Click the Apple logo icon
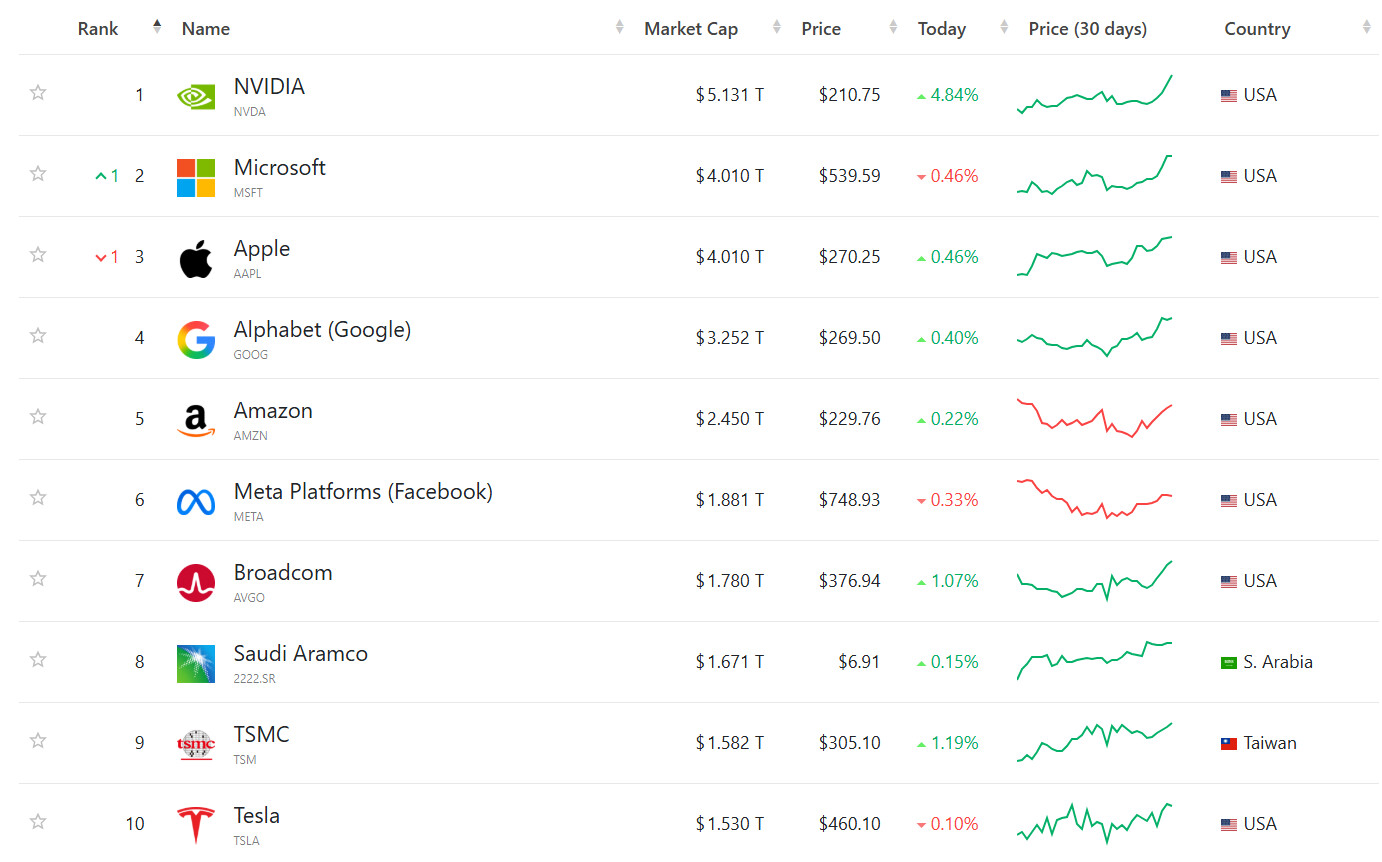The width and height of the screenshot is (1382, 862). click(x=196, y=259)
